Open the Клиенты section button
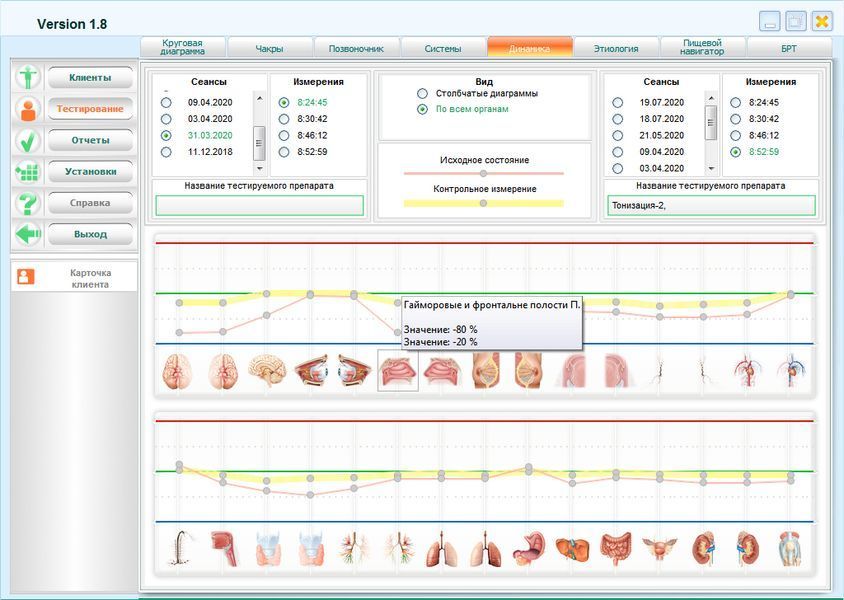 pyautogui.click(x=90, y=77)
